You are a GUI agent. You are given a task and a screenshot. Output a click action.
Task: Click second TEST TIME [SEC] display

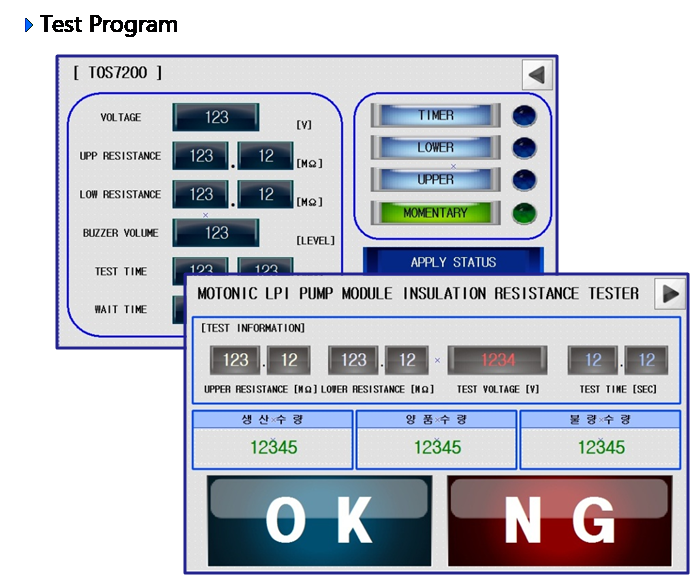pyautogui.click(x=646, y=360)
